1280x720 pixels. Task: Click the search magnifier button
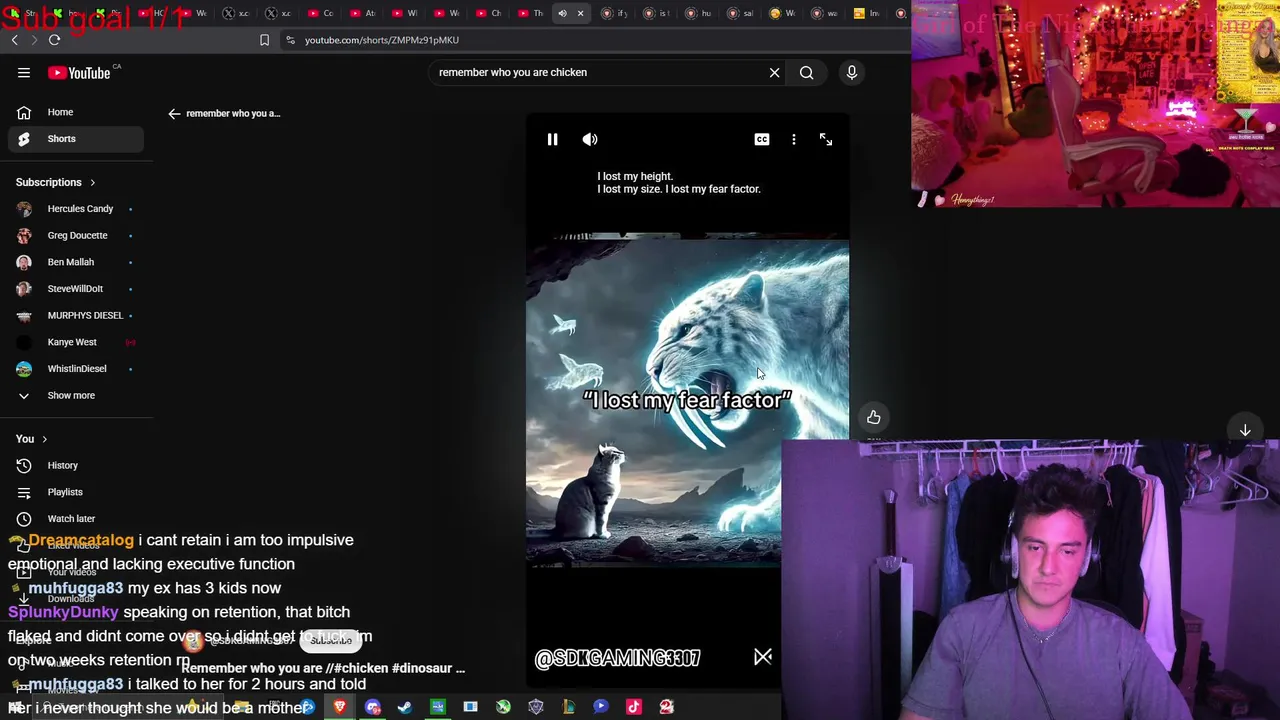point(806,72)
